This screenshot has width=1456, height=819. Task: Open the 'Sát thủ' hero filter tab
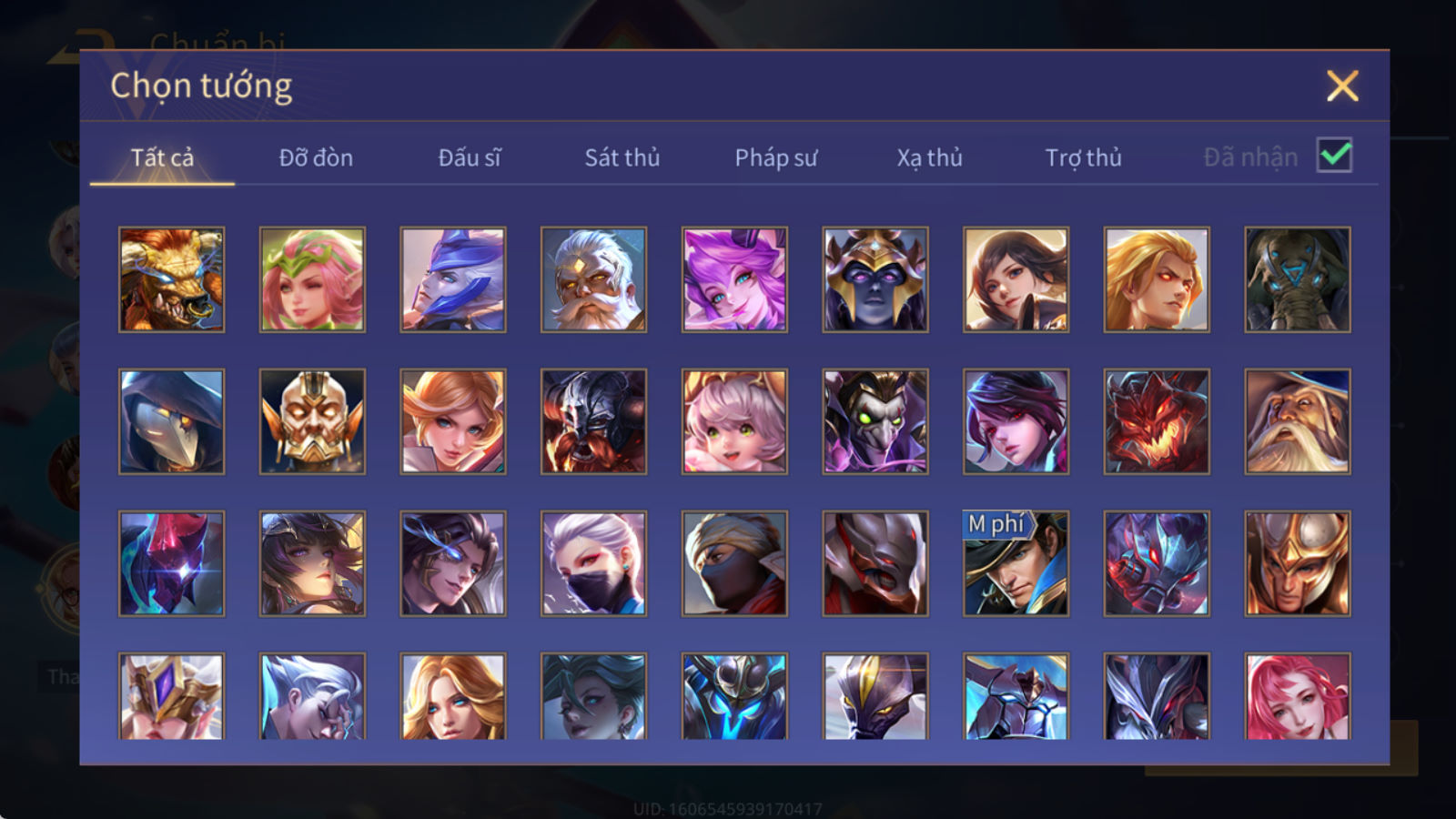[622, 157]
